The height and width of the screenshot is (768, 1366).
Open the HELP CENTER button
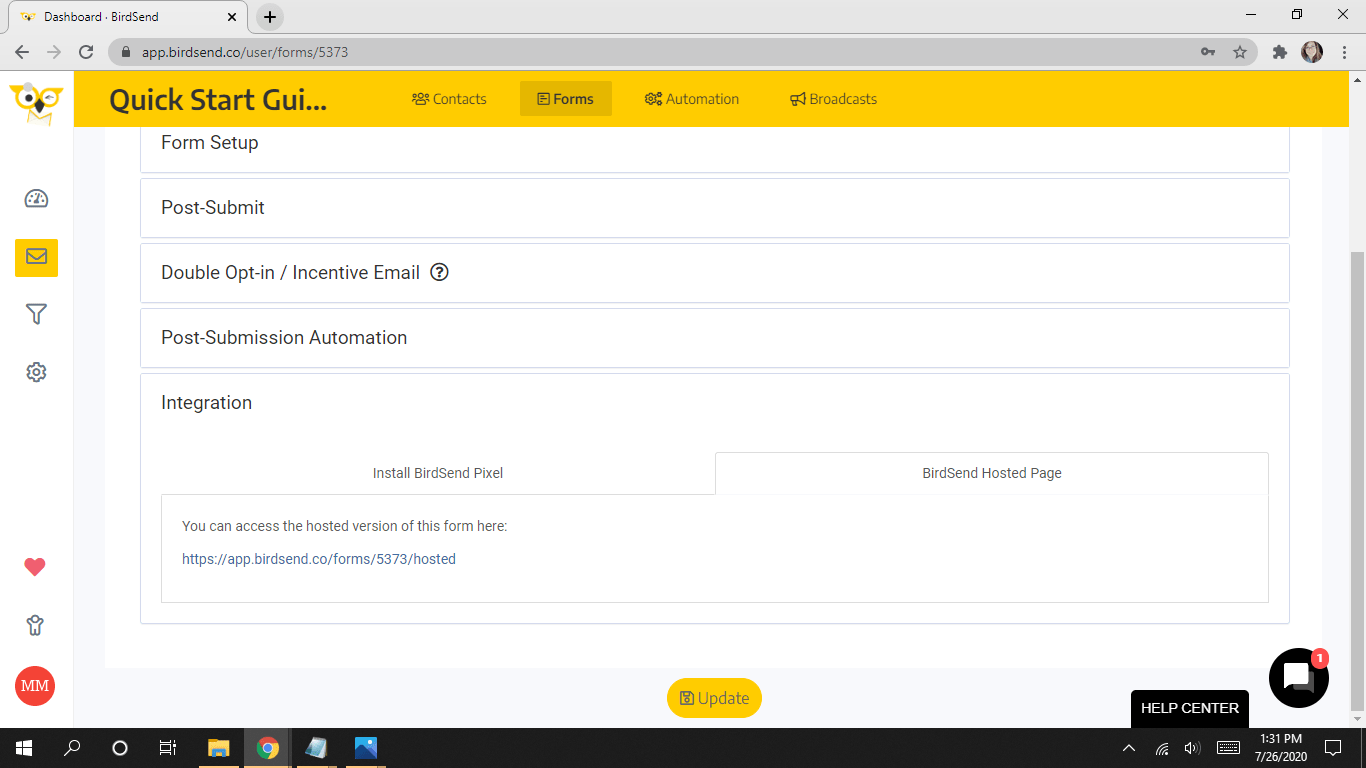tap(1190, 708)
